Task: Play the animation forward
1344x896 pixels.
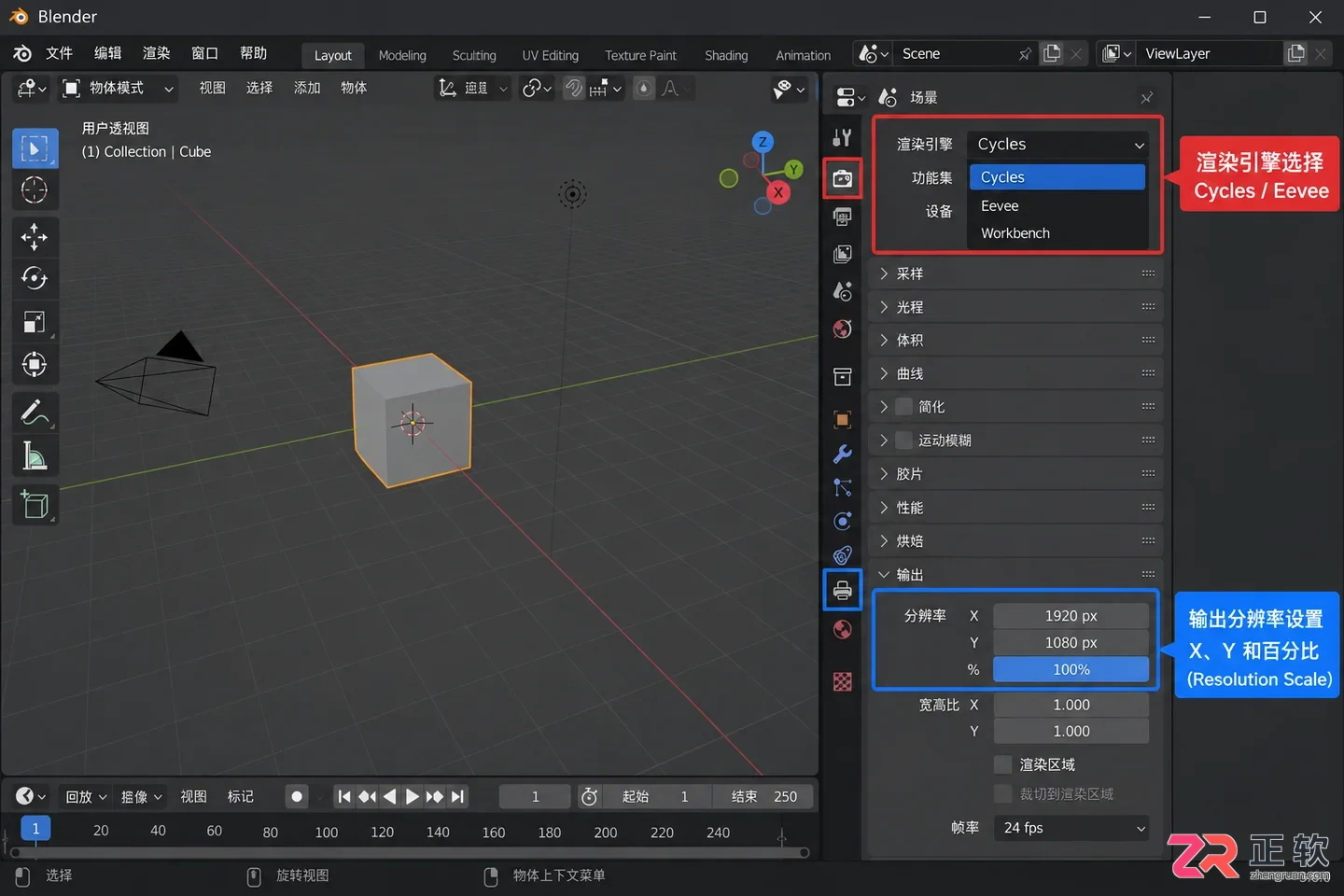Action: click(x=412, y=796)
